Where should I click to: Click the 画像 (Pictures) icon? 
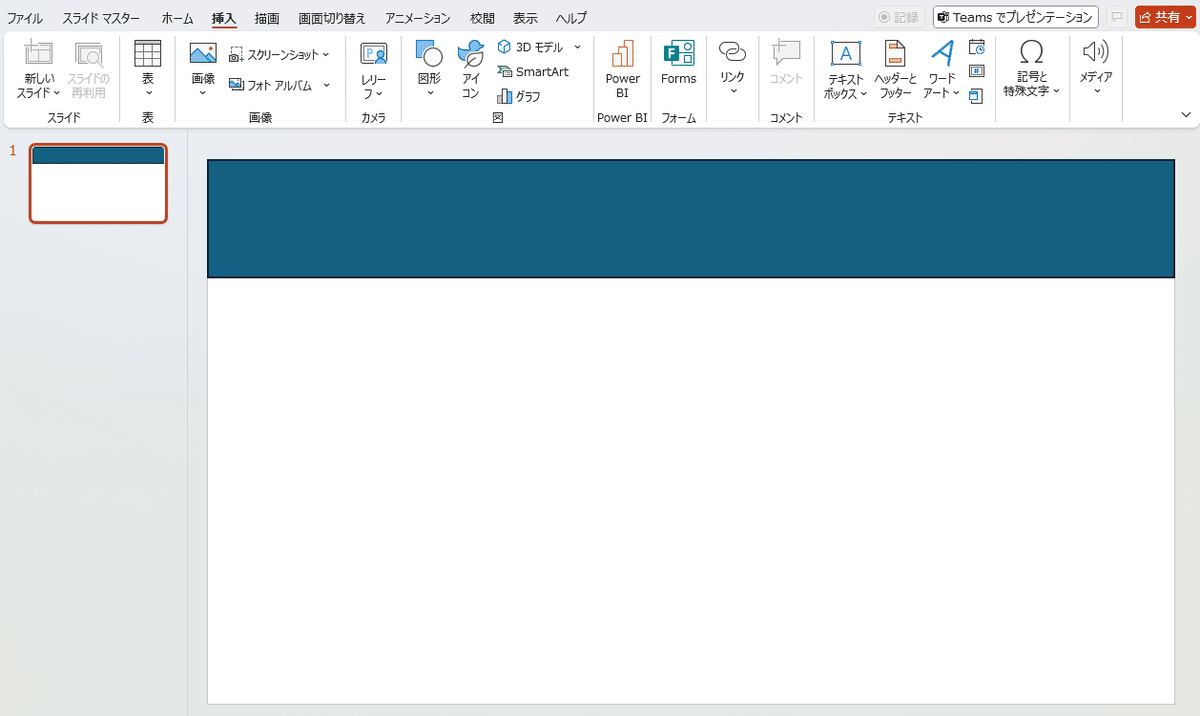[x=203, y=54]
